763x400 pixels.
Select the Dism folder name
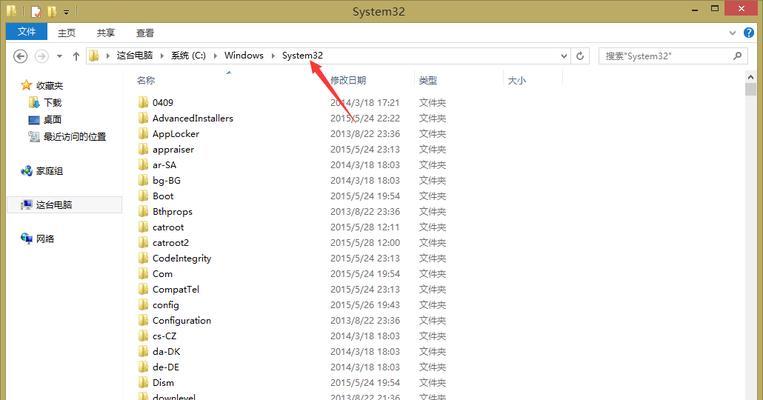tap(163, 382)
